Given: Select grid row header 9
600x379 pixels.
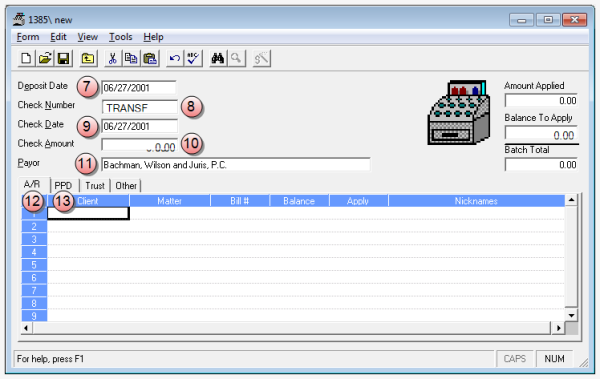Looking at the screenshot, I should coord(34,316).
